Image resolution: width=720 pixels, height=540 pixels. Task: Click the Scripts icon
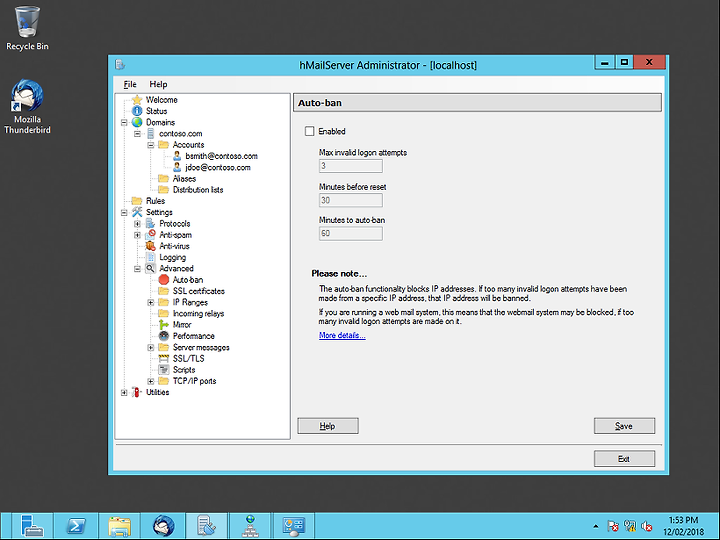click(163, 370)
